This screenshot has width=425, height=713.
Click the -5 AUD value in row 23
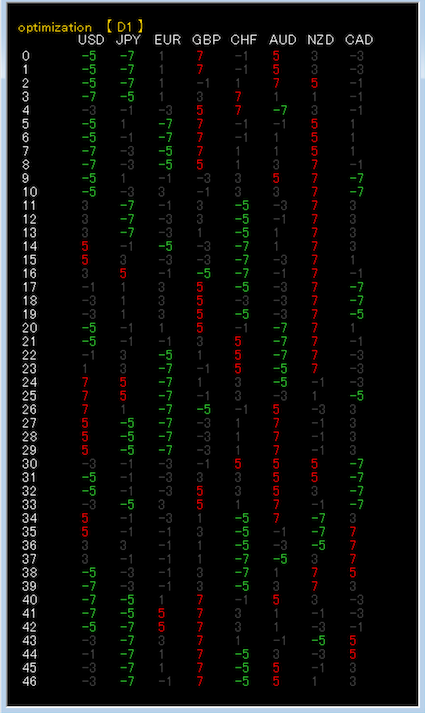(x=280, y=368)
